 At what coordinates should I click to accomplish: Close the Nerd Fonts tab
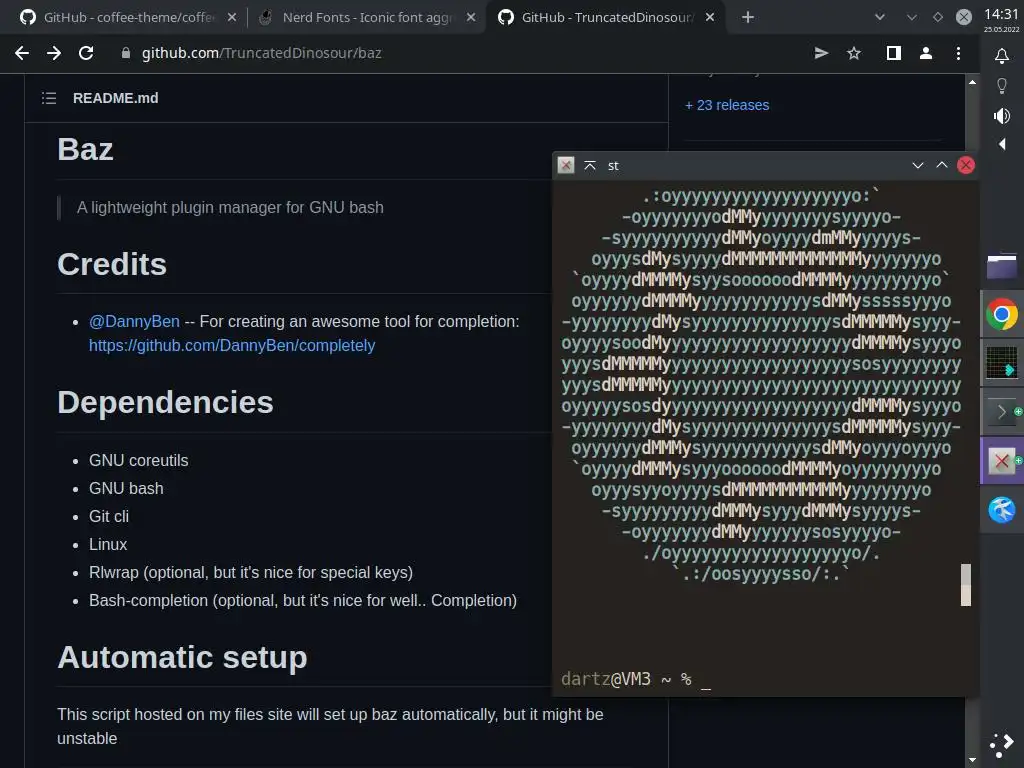point(471,18)
